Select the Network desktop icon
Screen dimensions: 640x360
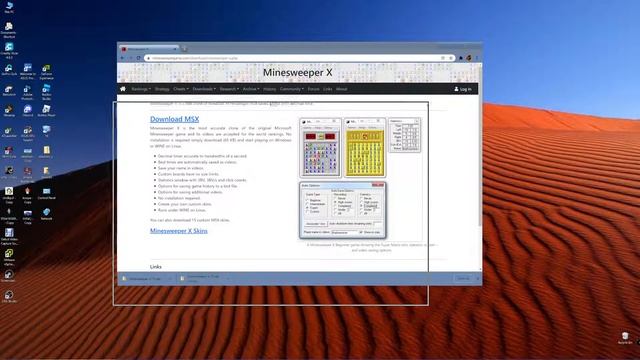tap(47, 214)
